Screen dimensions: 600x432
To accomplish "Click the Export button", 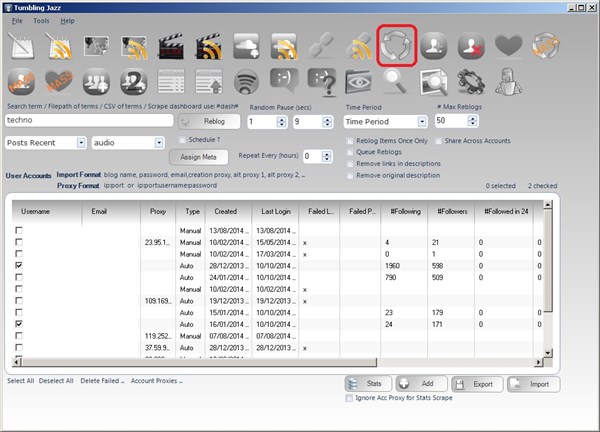I will [x=477, y=384].
